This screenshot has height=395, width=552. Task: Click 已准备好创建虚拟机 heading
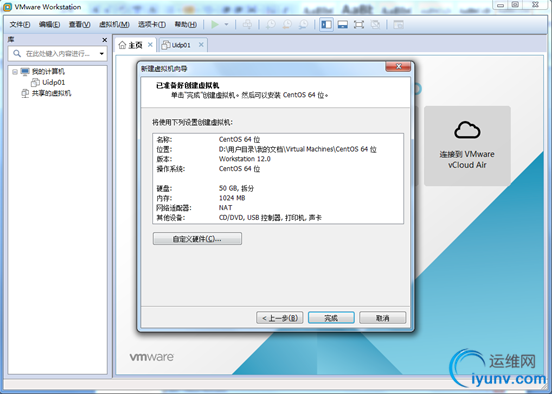[x=187, y=85]
